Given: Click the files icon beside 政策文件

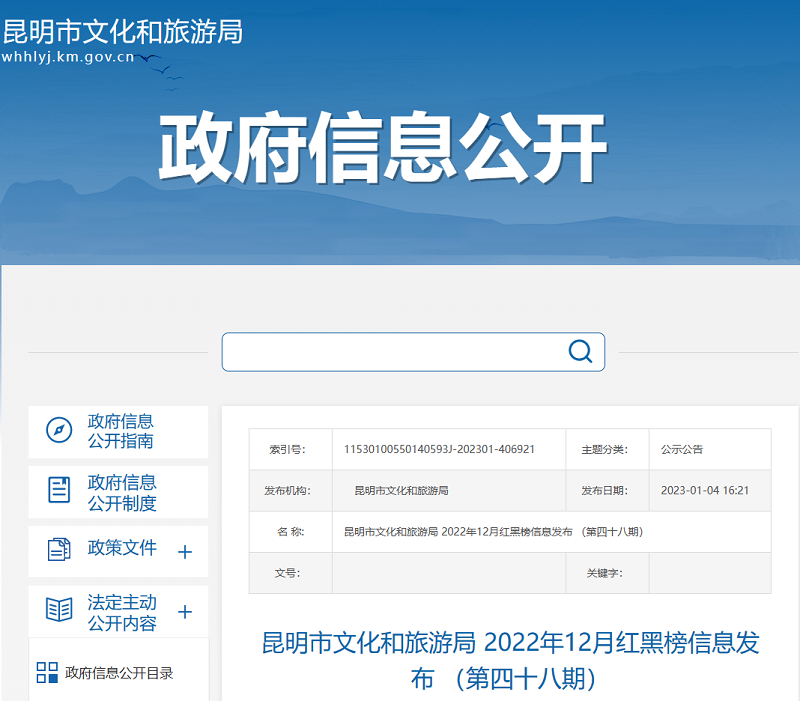Looking at the screenshot, I should click(x=59, y=549).
